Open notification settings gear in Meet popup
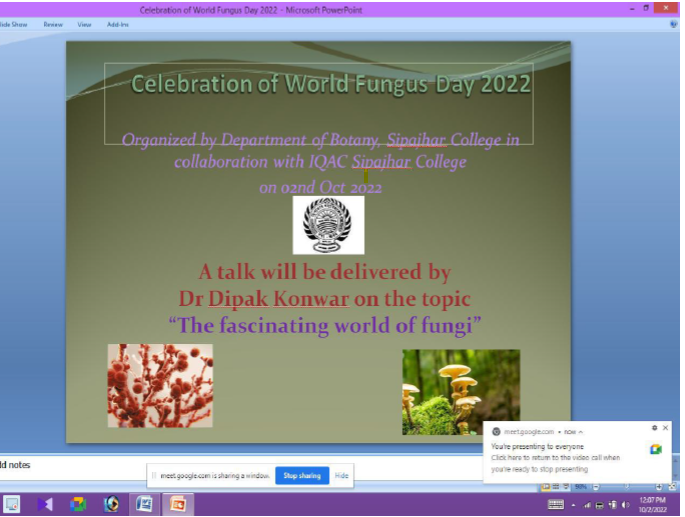This screenshot has height=517, width=685. (x=654, y=428)
